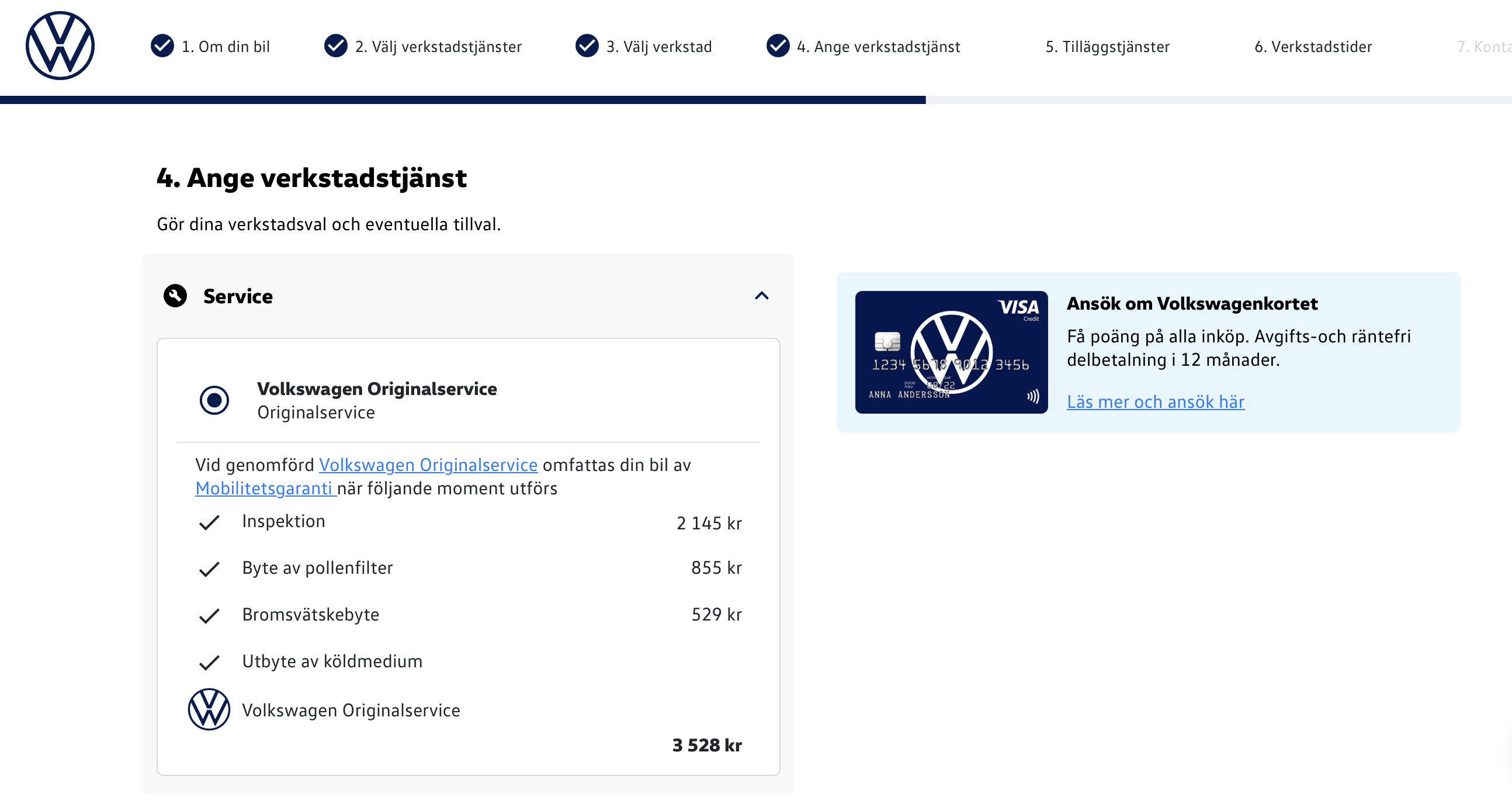Open step 6. Verkstadstider
The height and width of the screenshot is (804, 1512).
pos(1313,46)
